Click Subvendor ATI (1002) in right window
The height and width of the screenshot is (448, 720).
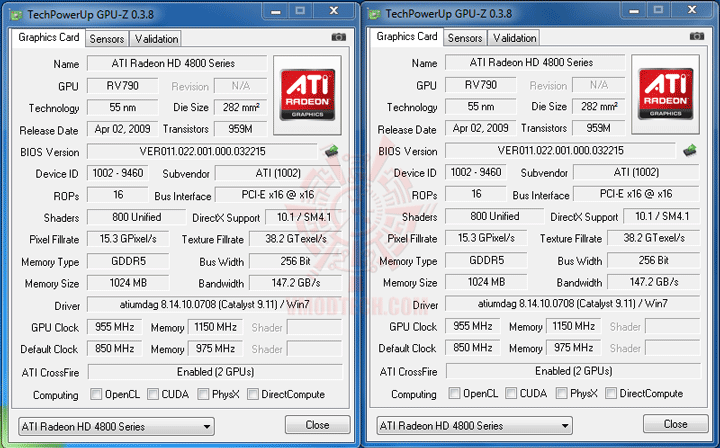tap(636, 172)
